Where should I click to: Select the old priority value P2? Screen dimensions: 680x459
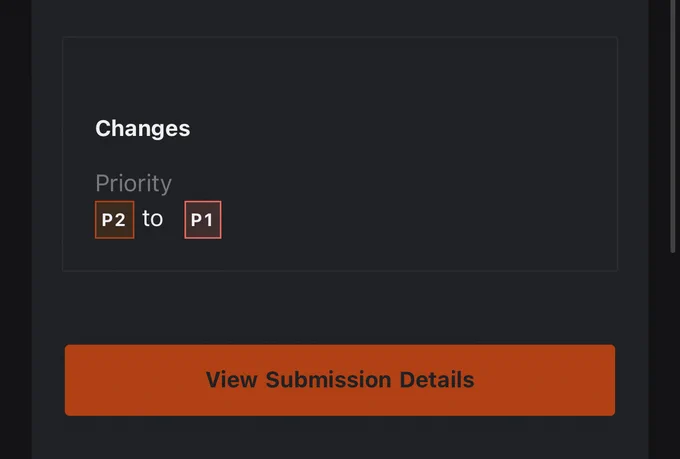pos(114,220)
